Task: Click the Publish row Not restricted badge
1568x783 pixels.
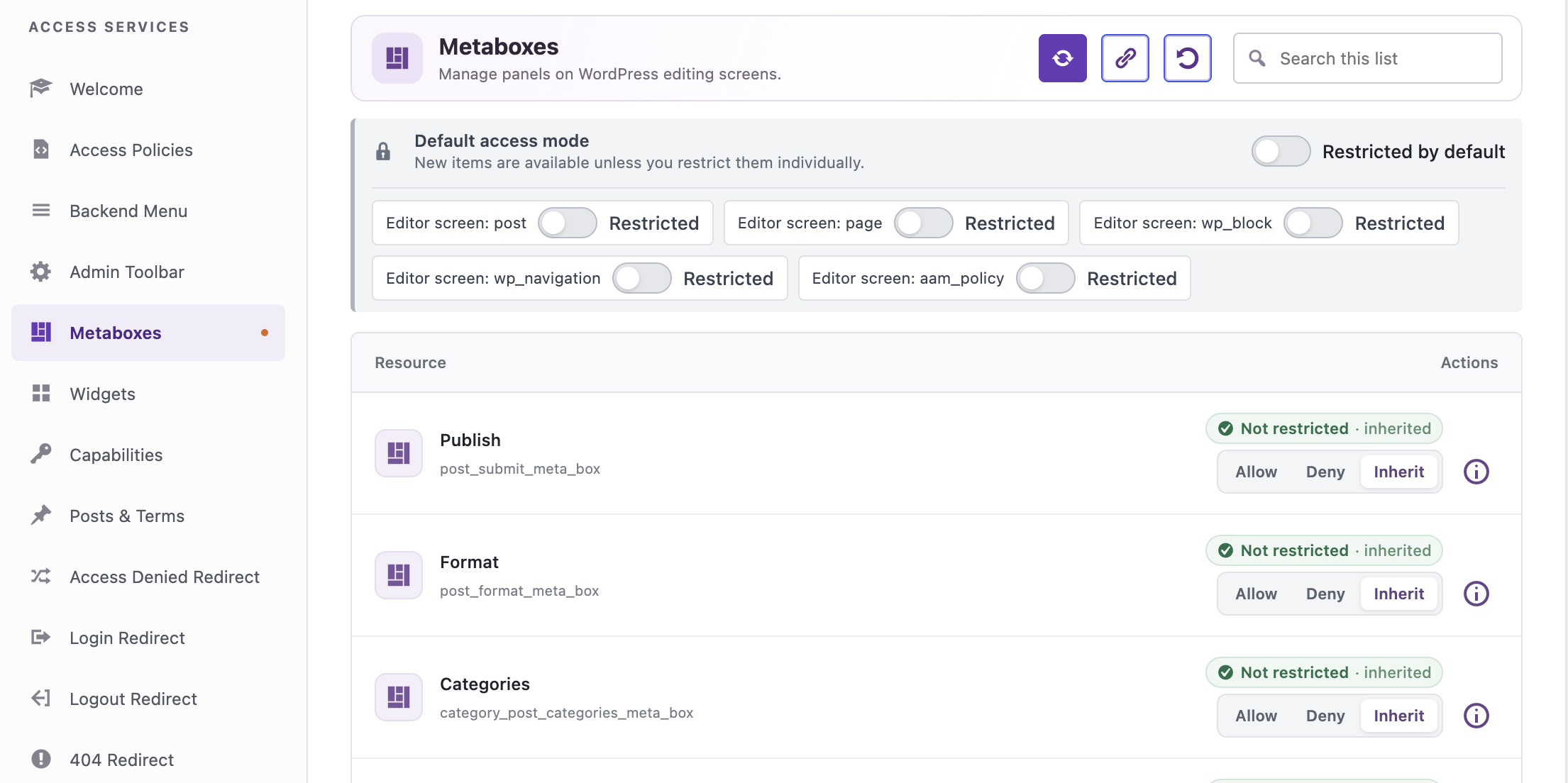Action: [x=1324, y=428]
